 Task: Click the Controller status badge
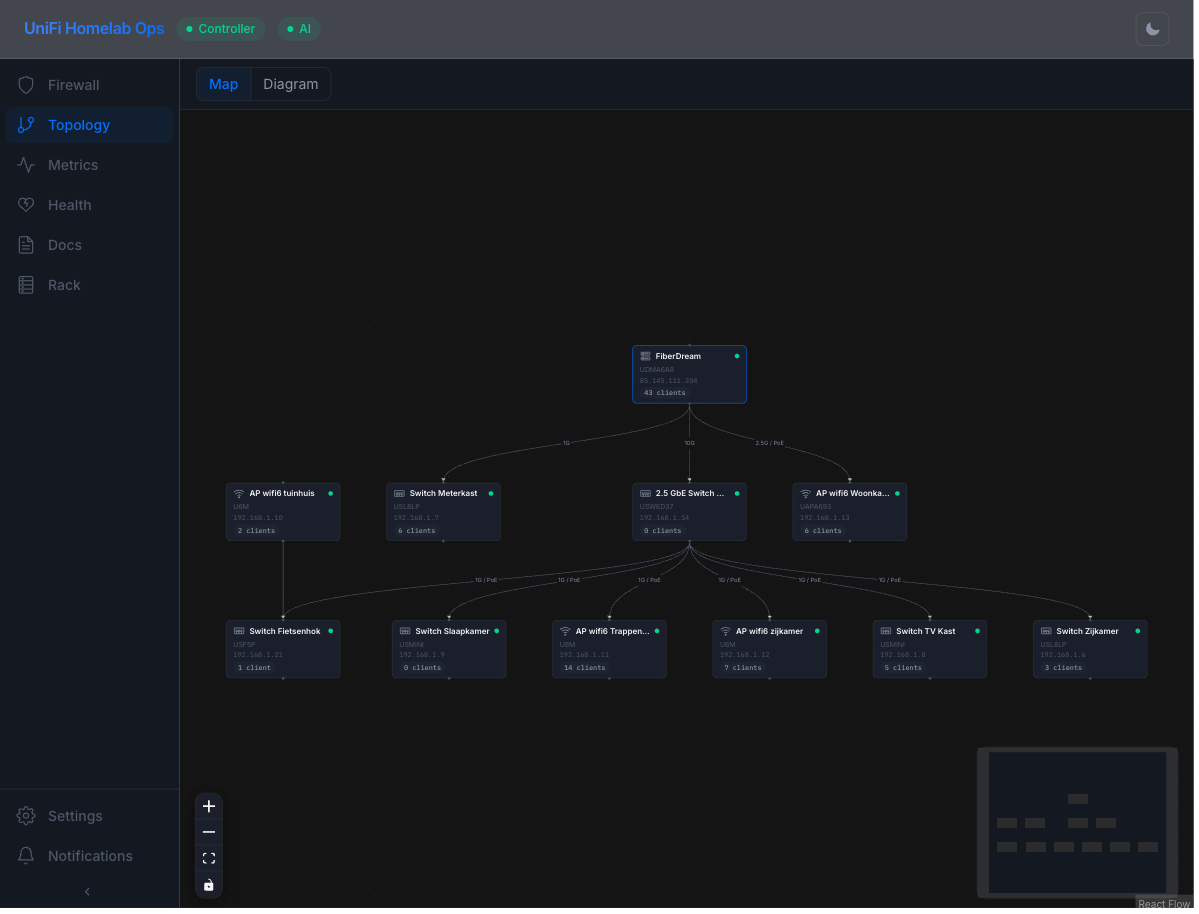[221, 29]
